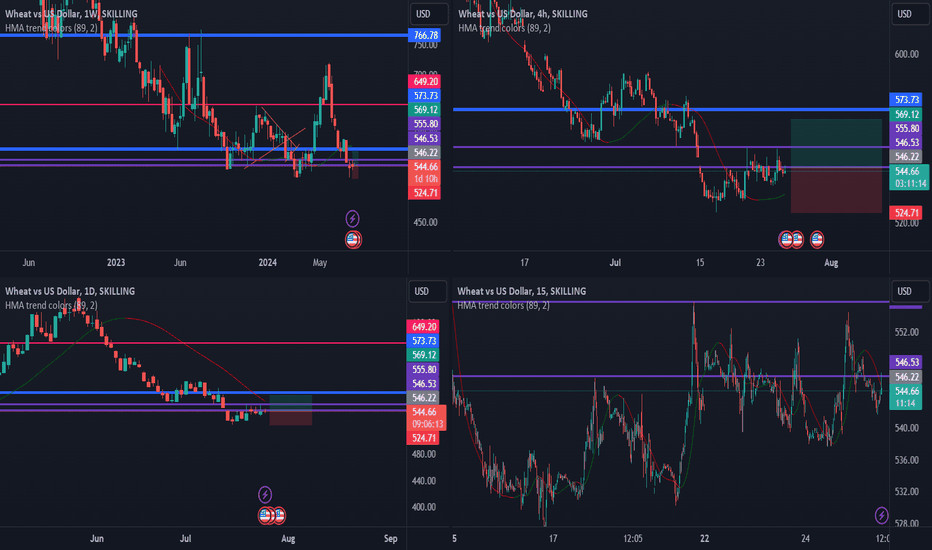This screenshot has height=550, width=932.
Task: Click the rightmost US flag icon on 4h chart
Action: [x=817, y=239]
